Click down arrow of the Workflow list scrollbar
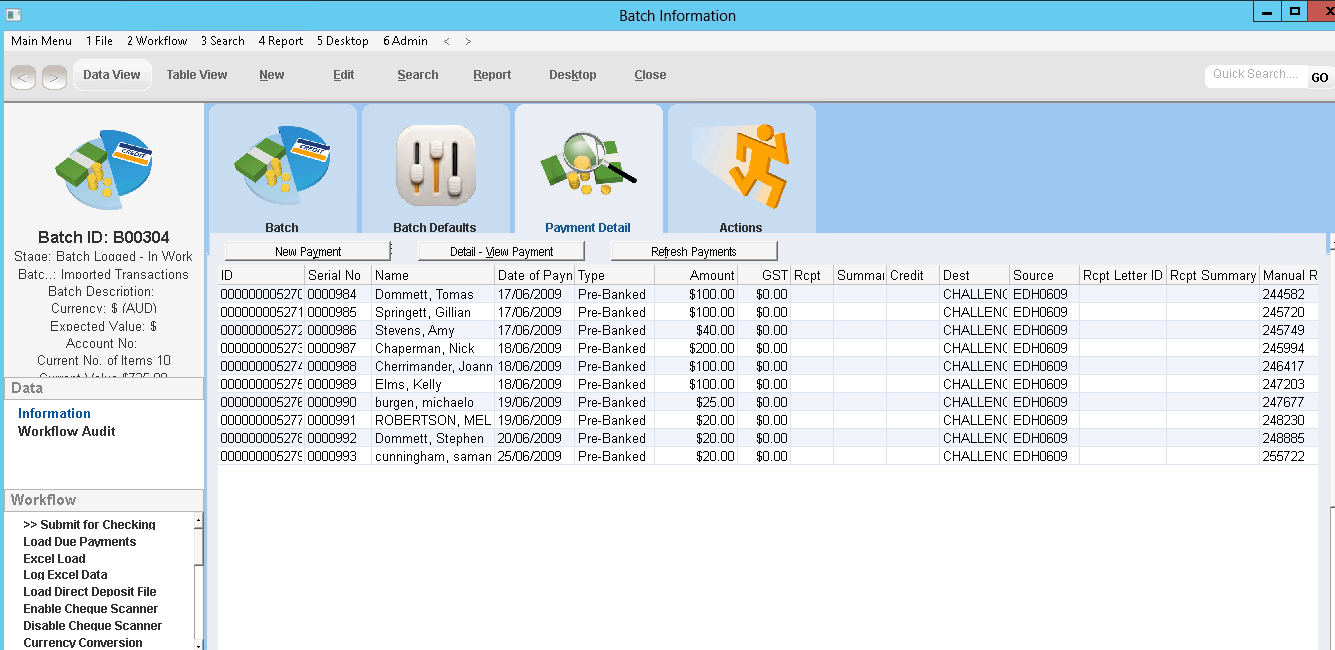The image size is (1335, 650). coord(198,644)
